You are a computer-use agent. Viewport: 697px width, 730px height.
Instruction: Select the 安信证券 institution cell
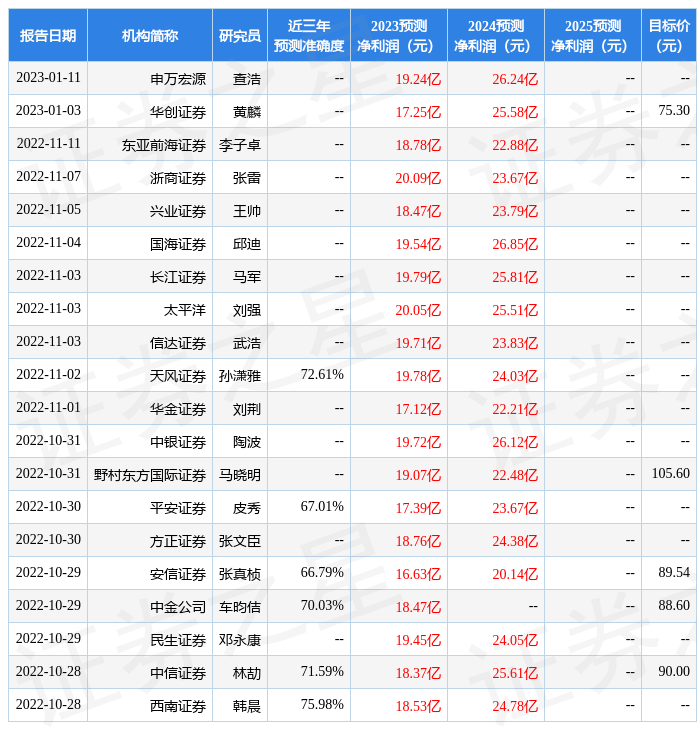[150, 574]
